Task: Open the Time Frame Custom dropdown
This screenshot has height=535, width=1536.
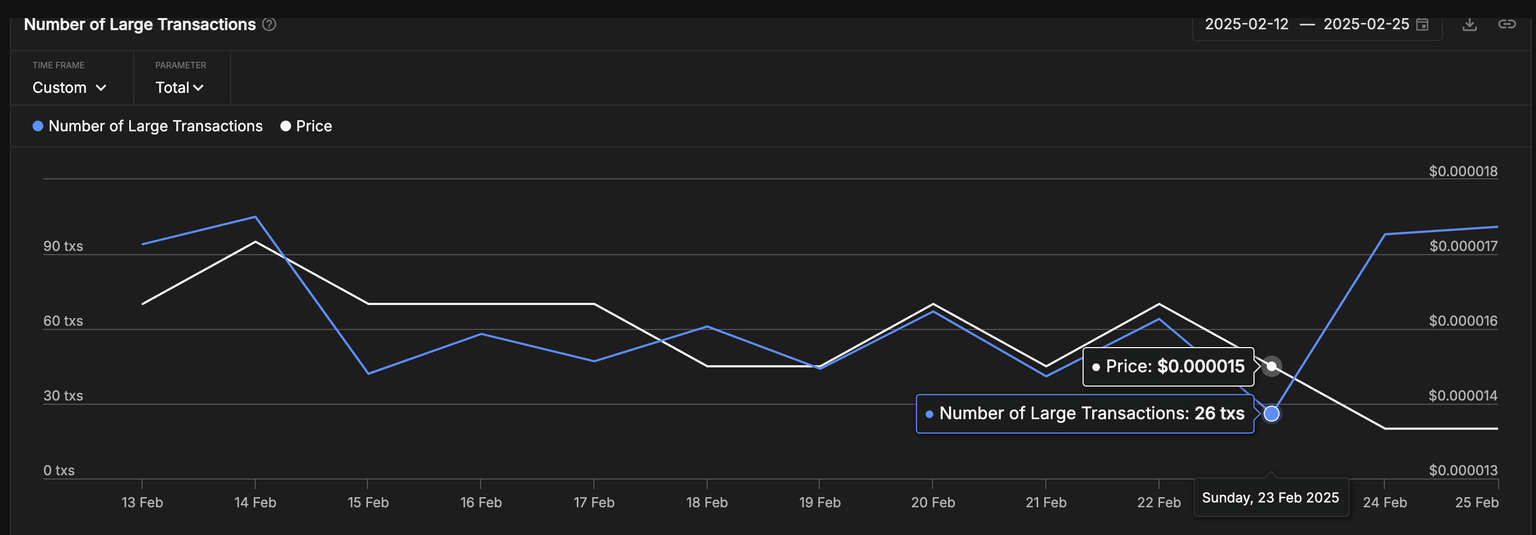Action: (x=69, y=88)
